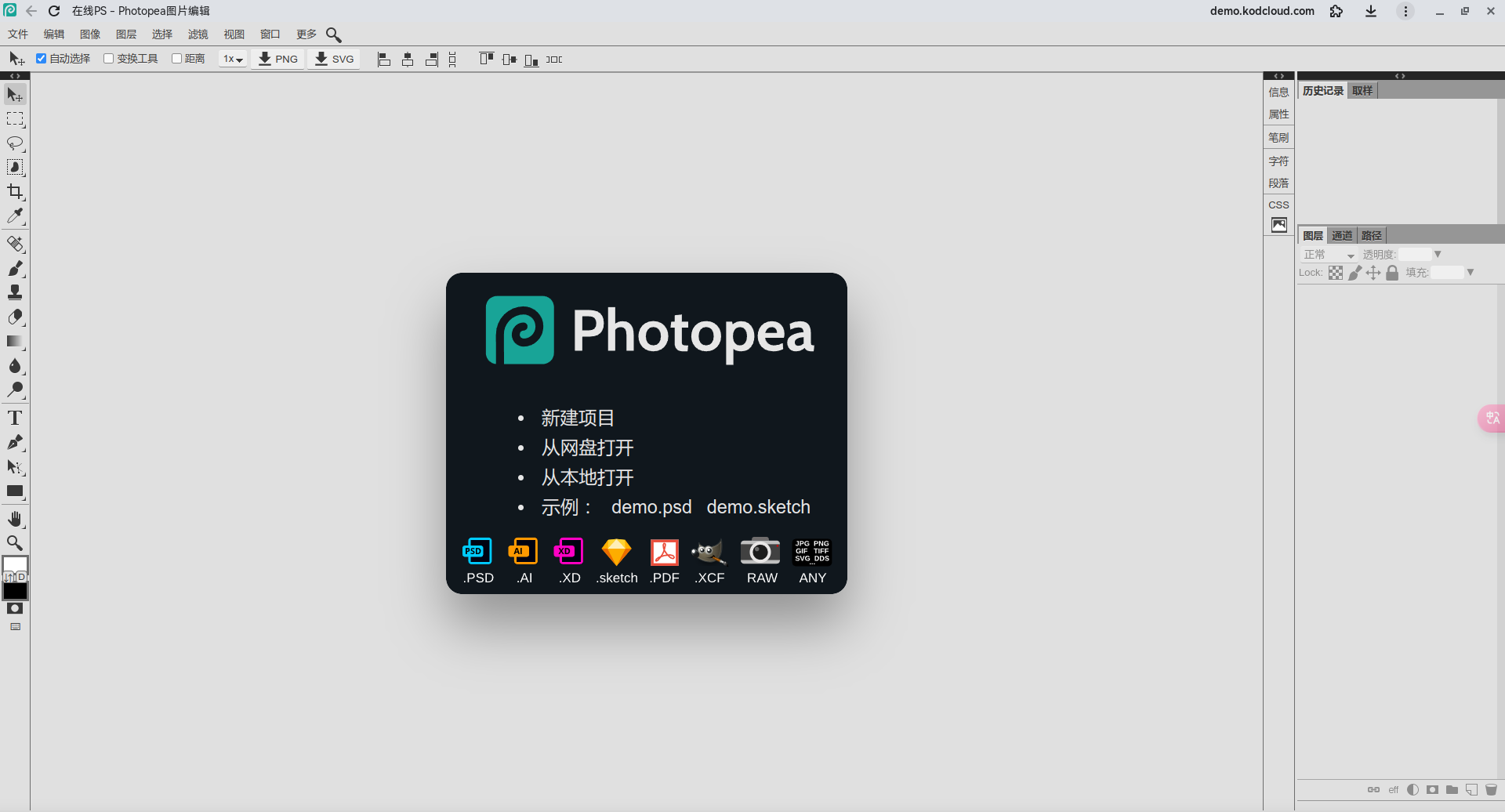Create new layer page icon
Viewport: 1505px width, 812px height.
(1471, 789)
